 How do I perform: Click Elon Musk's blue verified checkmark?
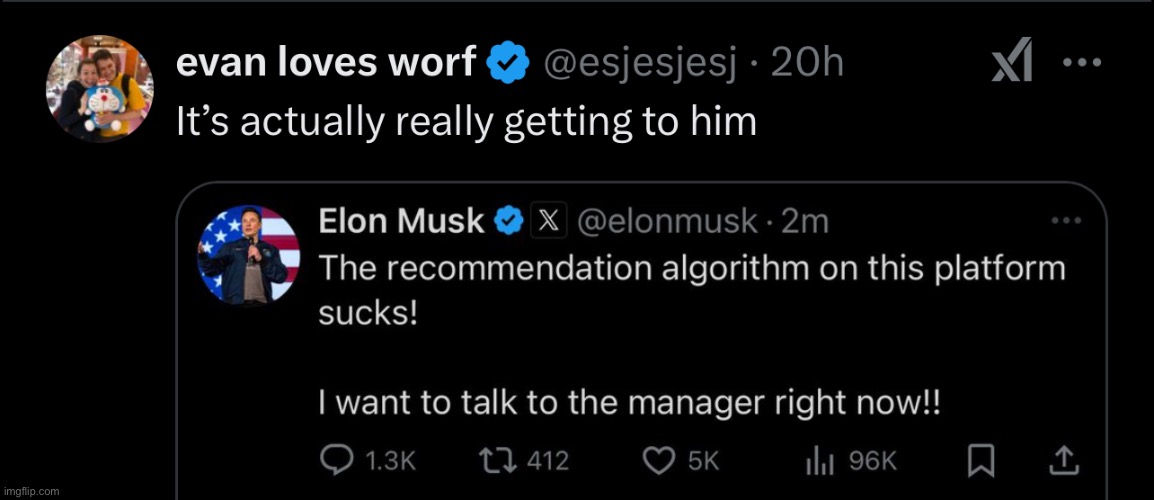pyautogui.click(x=510, y=221)
